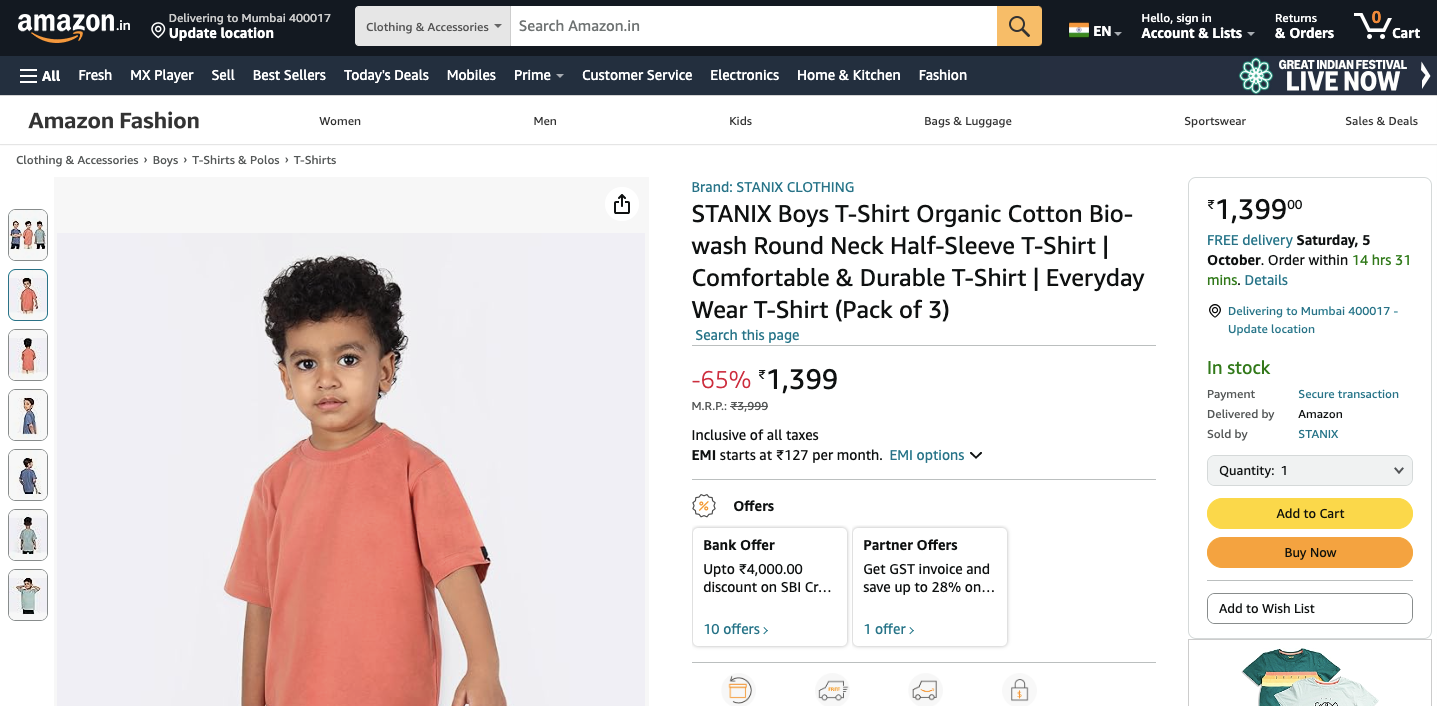The width and height of the screenshot is (1437, 706).
Task: Click the location pin Update location
Action: 240,26
